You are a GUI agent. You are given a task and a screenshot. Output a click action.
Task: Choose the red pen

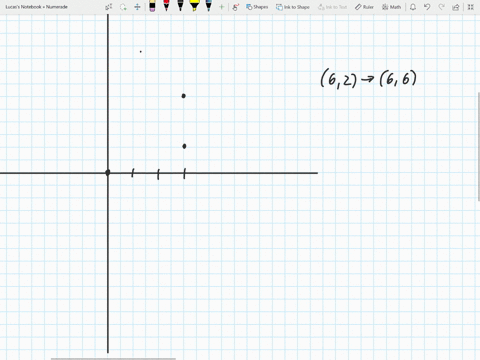pos(166,6)
